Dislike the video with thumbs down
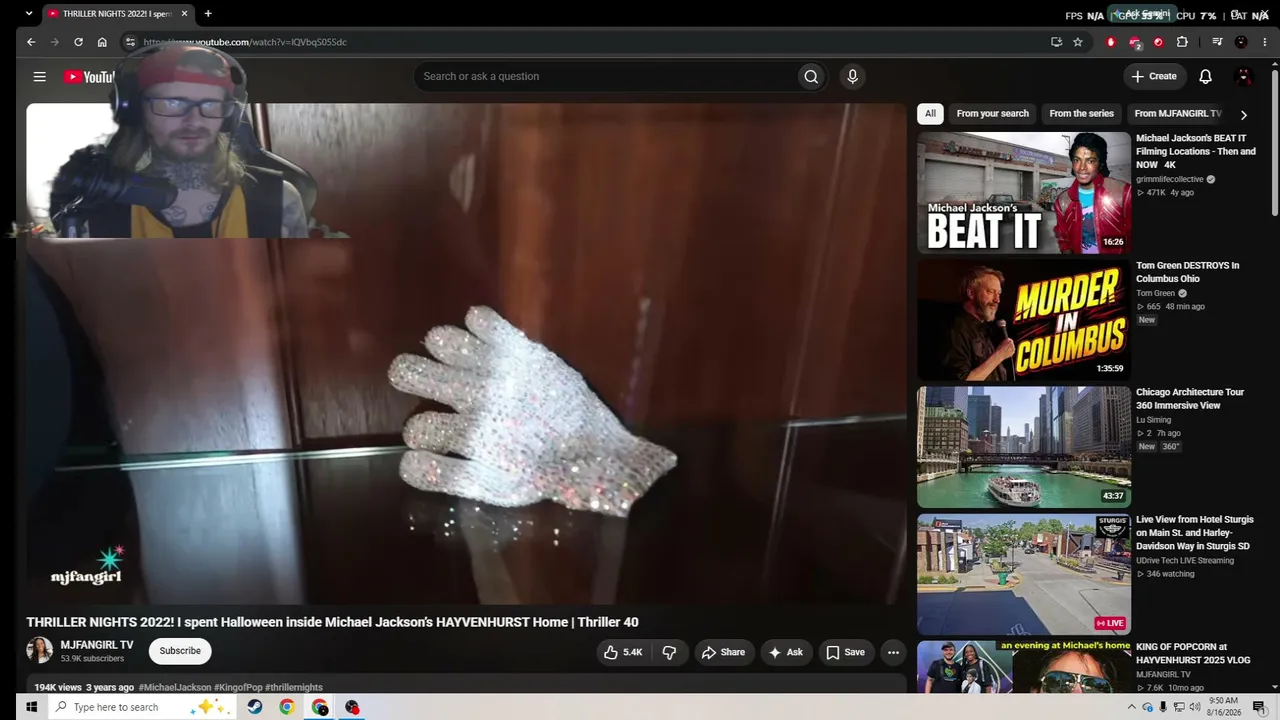Viewport: 1280px width, 720px height. (x=669, y=652)
